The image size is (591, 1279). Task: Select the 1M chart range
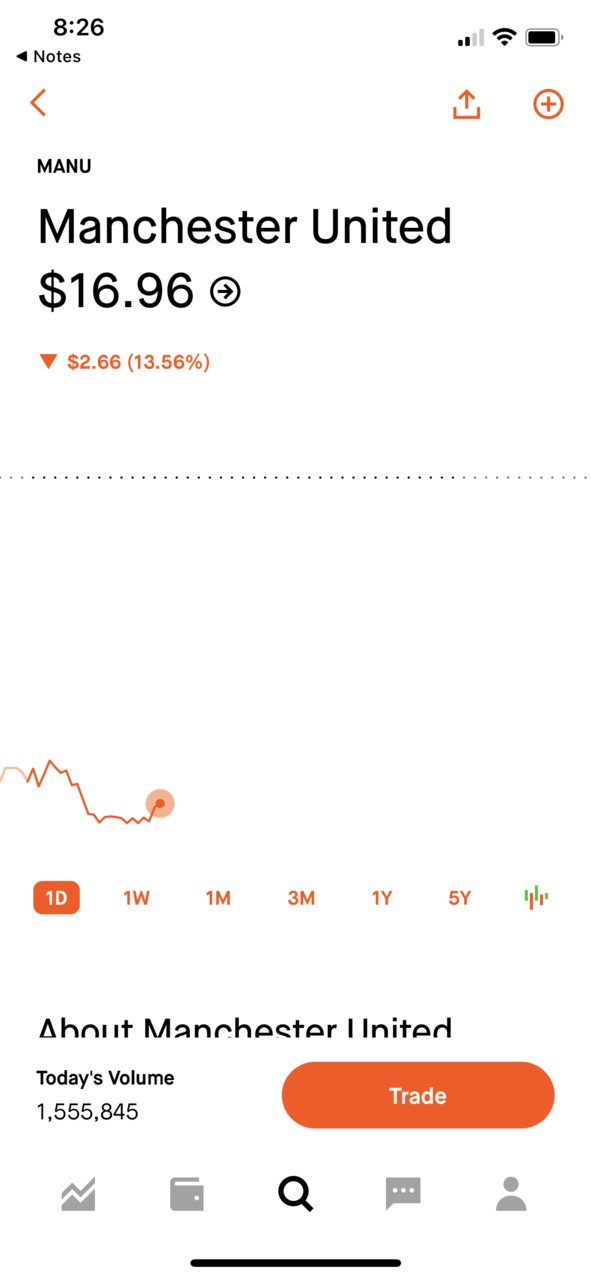click(218, 898)
